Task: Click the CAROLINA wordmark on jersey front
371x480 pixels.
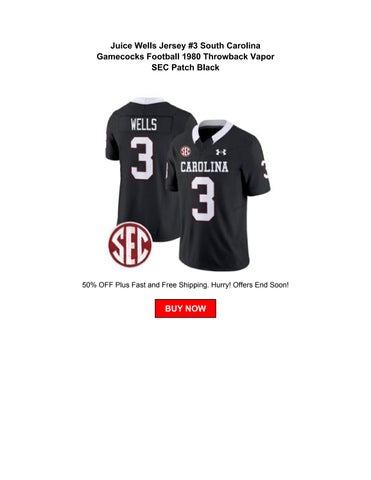Action: [204, 167]
